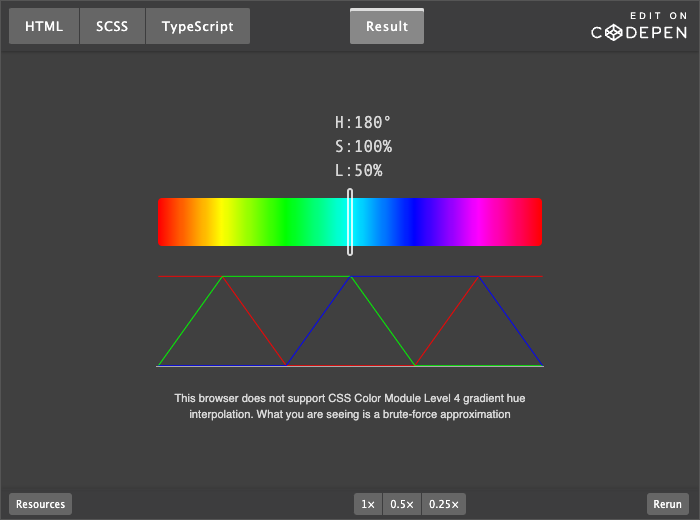Set preview zoom to 1×
Image resolution: width=700 pixels, height=520 pixels.
(x=368, y=504)
